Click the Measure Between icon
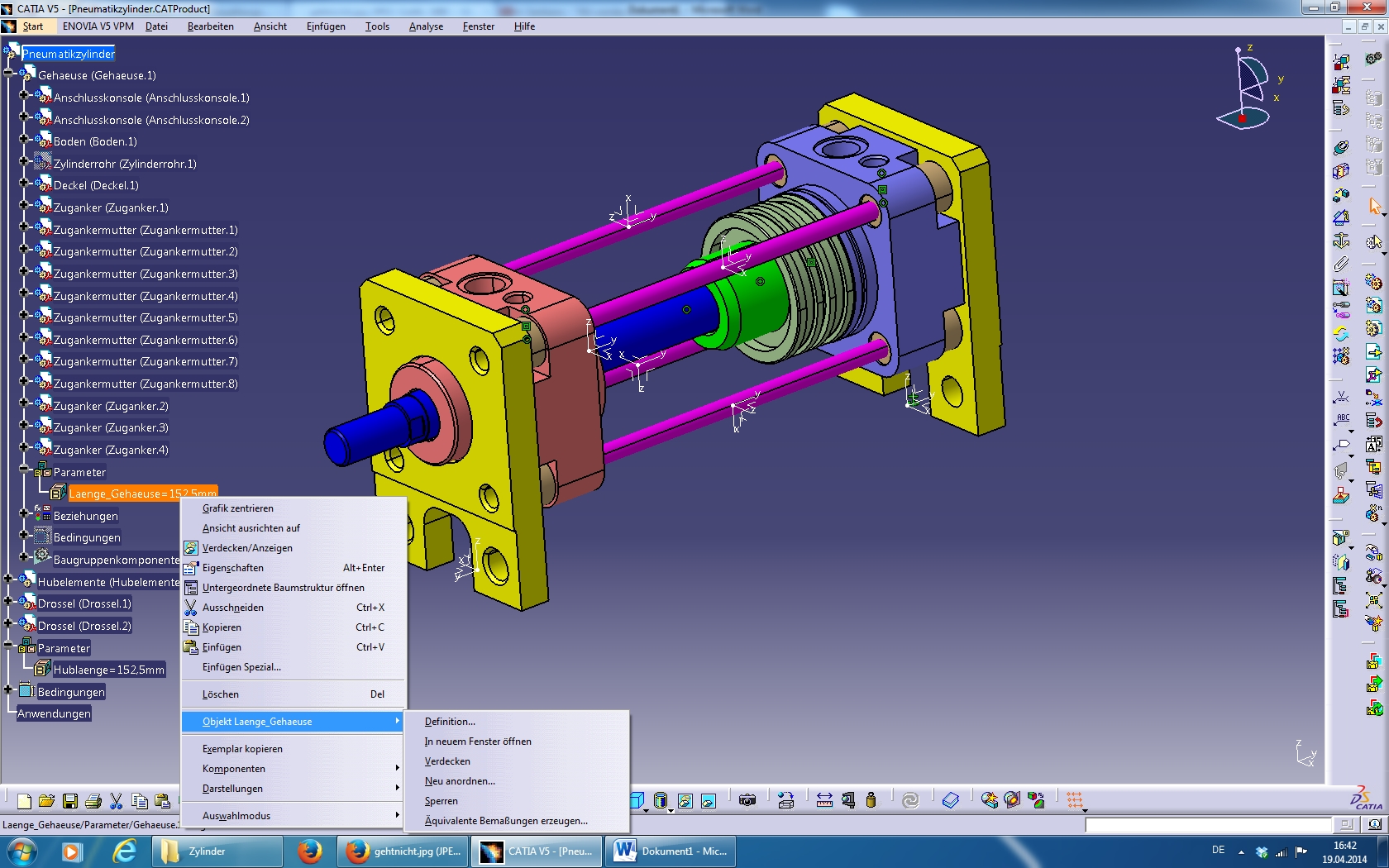The height and width of the screenshot is (868, 1389). click(x=824, y=800)
